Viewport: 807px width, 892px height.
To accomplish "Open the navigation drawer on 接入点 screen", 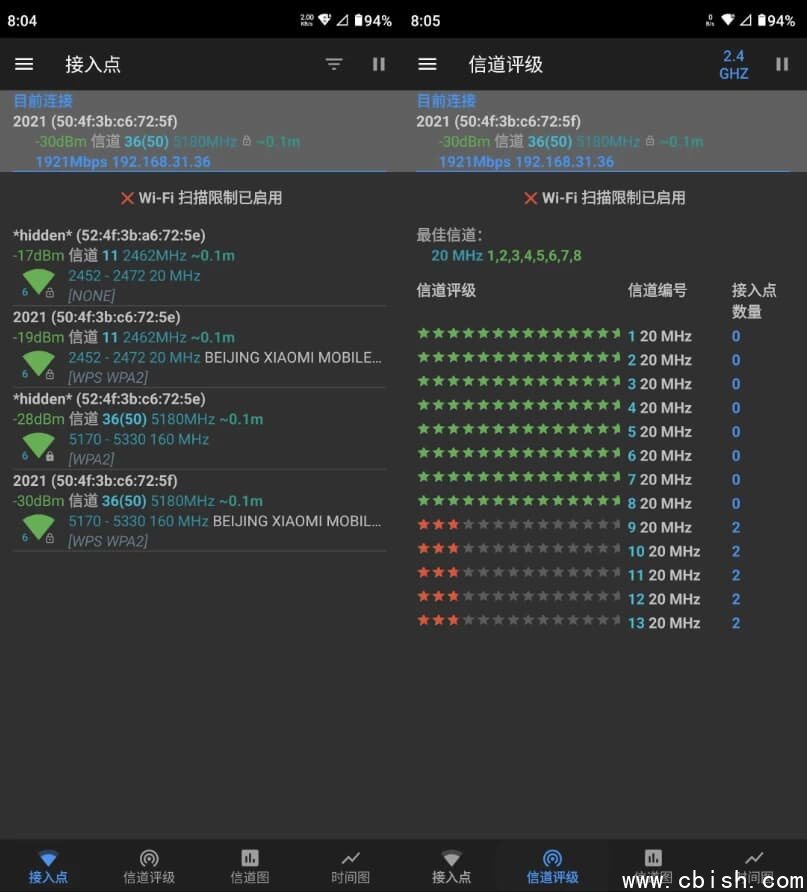I will tap(24, 64).
